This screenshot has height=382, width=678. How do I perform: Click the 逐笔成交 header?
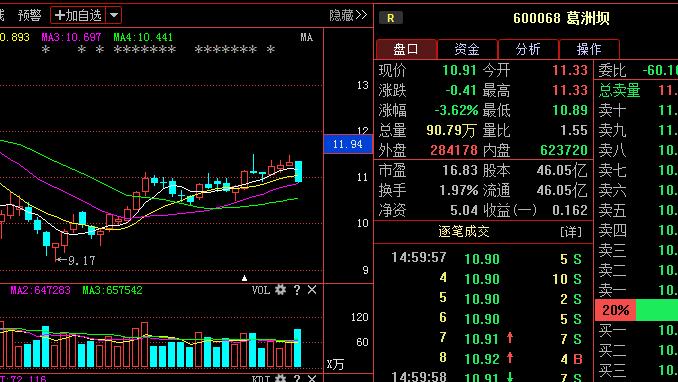464,232
